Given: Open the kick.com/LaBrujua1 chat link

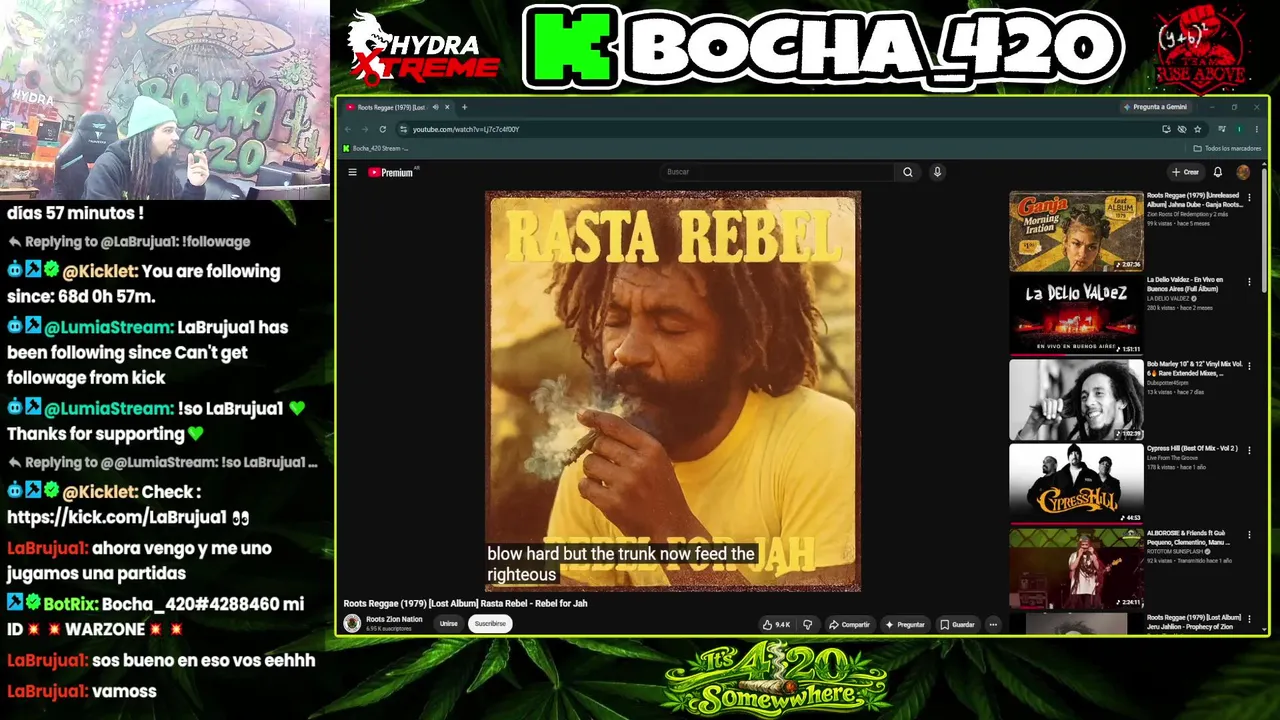Looking at the screenshot, I should click(117, 517).
